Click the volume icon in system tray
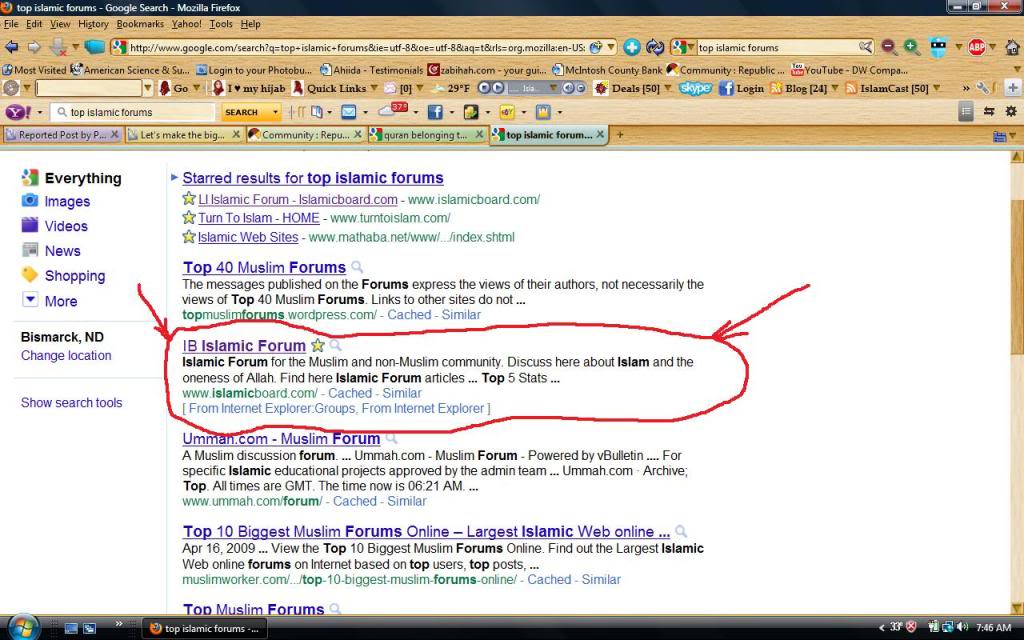This screenshot has height=640, width=1024. point(962,628)
